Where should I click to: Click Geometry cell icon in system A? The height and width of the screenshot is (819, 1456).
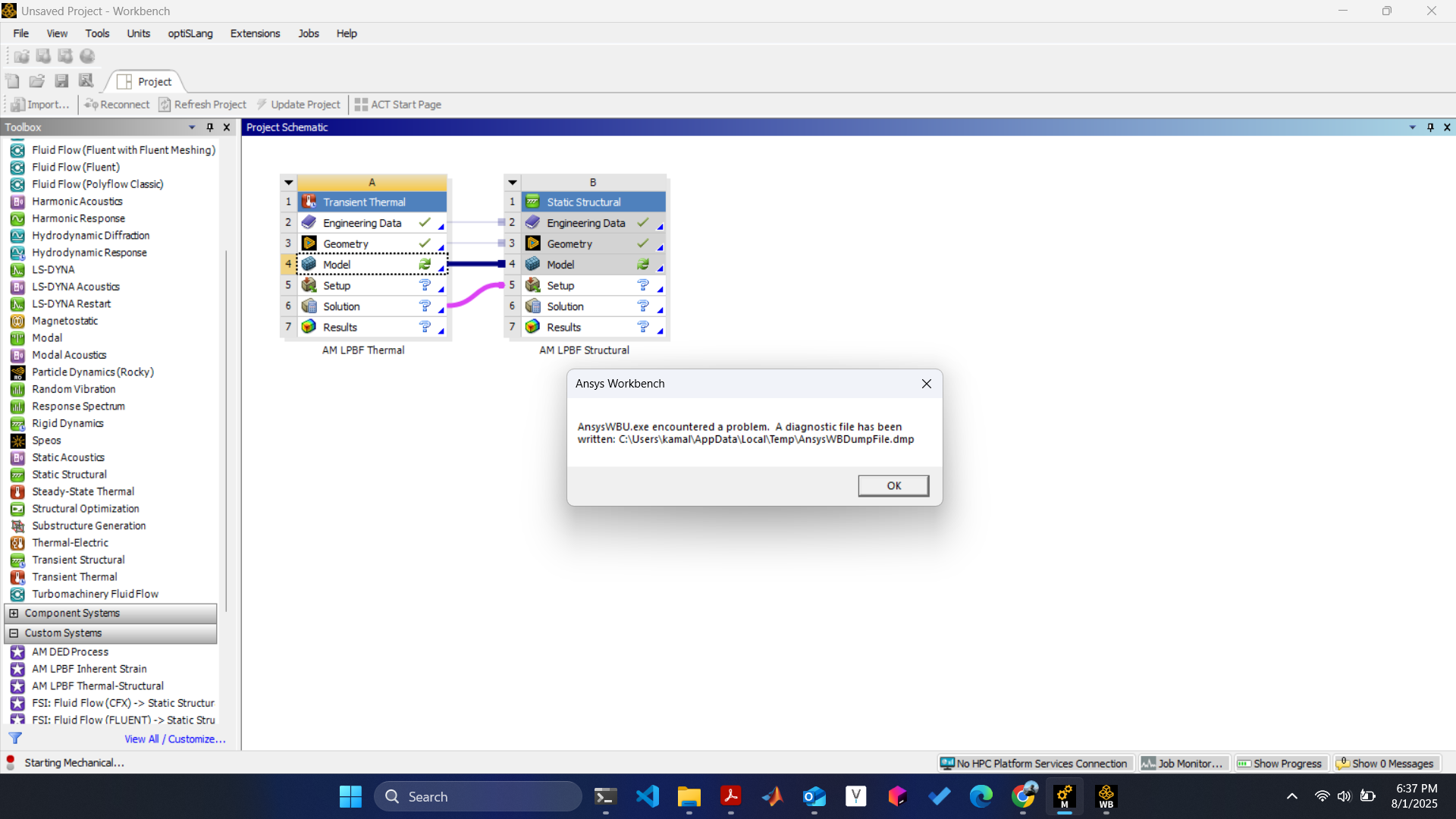[309, 243]
